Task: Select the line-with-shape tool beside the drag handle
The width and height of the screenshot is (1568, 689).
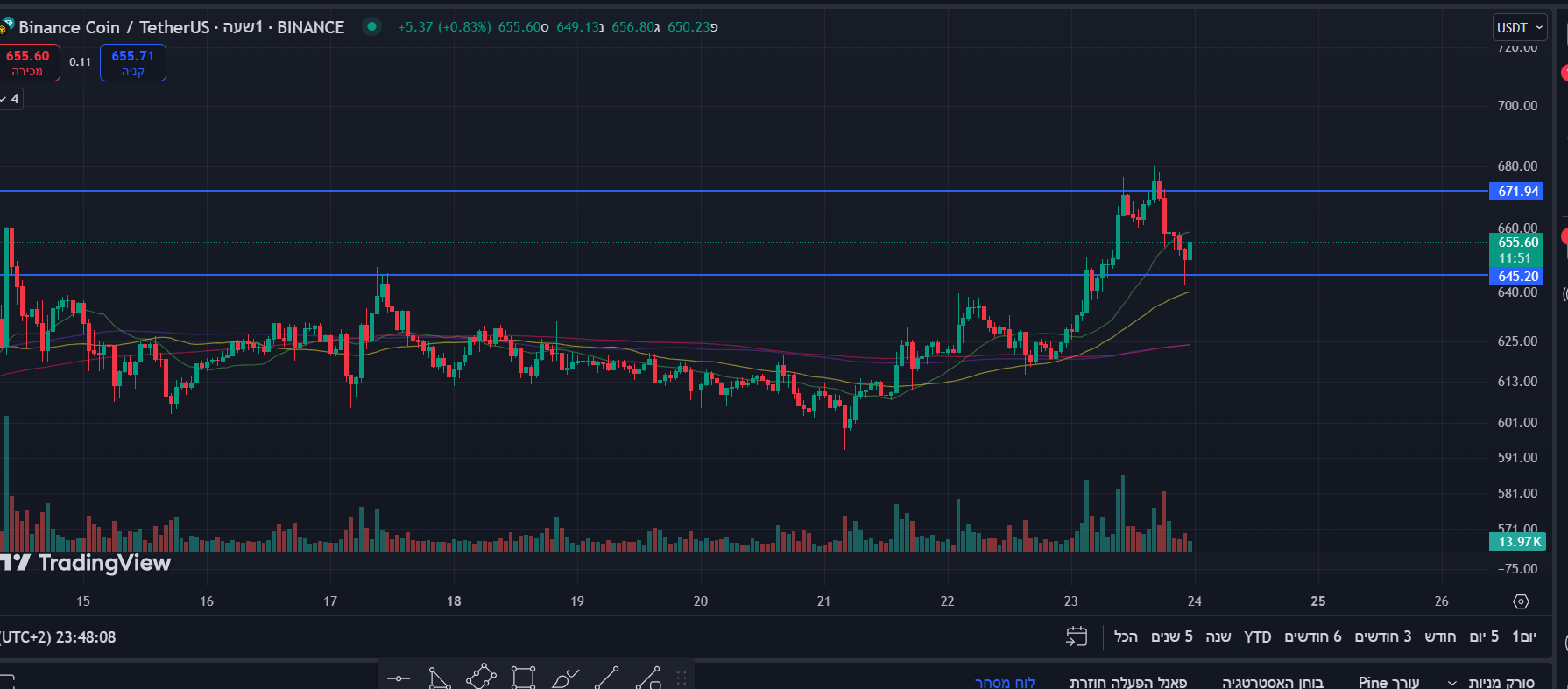Action: pos(648,678)
